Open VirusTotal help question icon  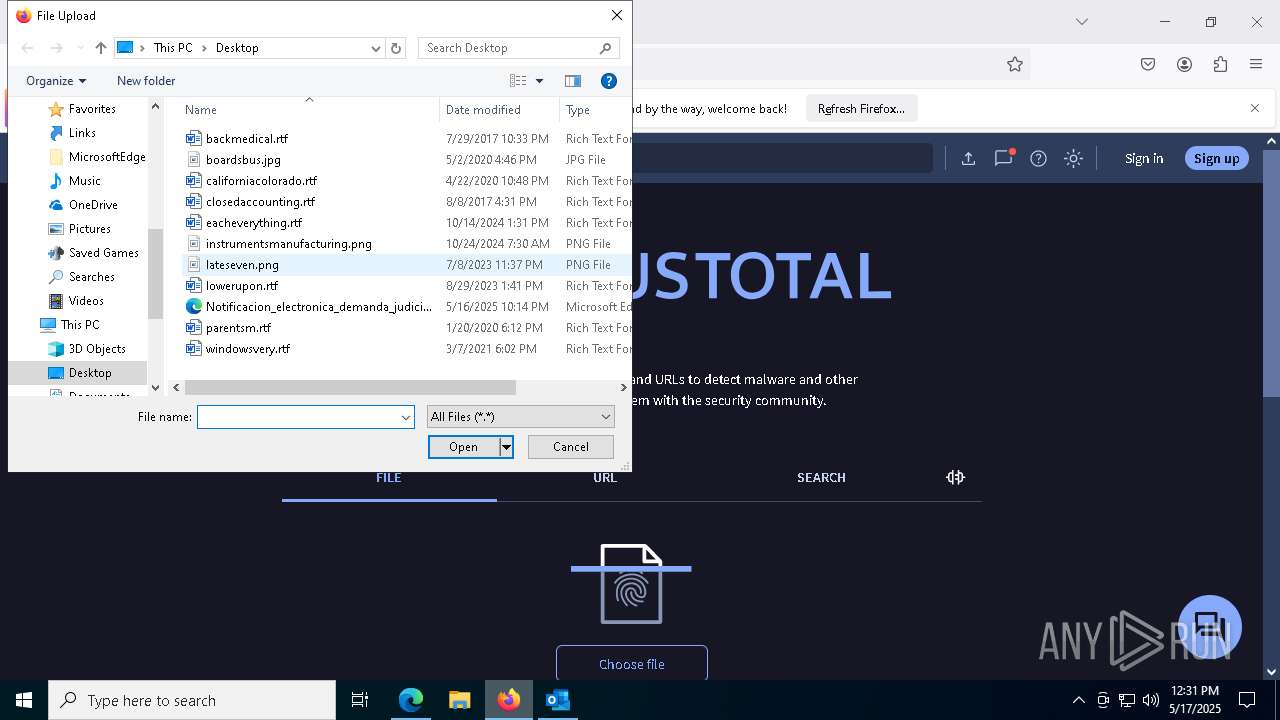1039,158
